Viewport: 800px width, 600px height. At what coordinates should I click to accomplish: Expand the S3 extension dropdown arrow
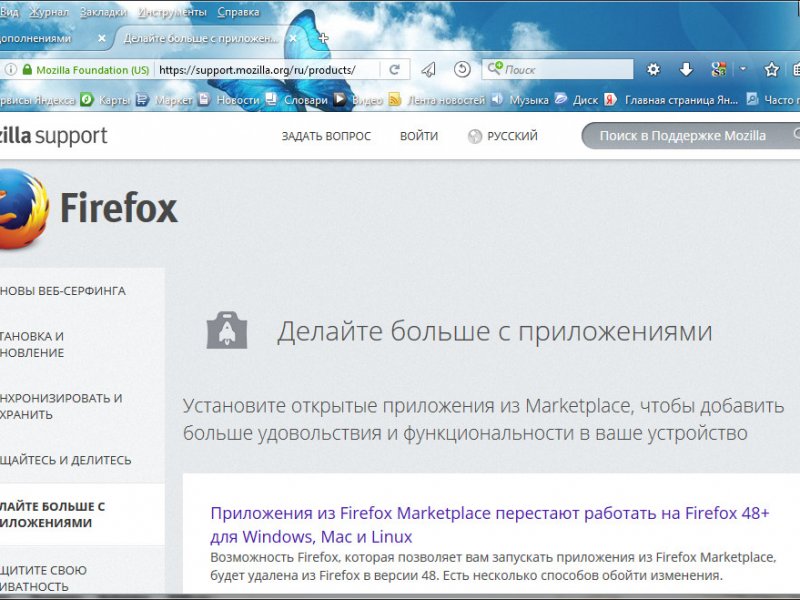point(743,68)
